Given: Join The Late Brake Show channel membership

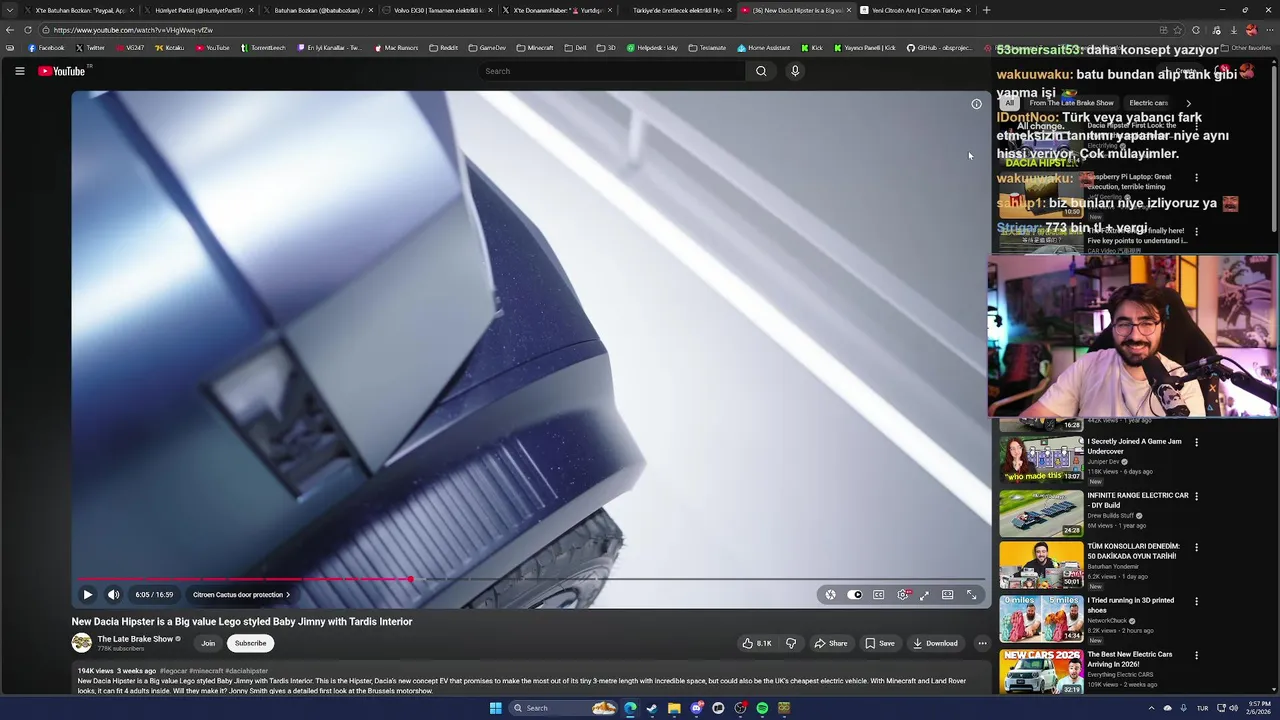Looking at the screenshot, I should (x=208, y=643).
